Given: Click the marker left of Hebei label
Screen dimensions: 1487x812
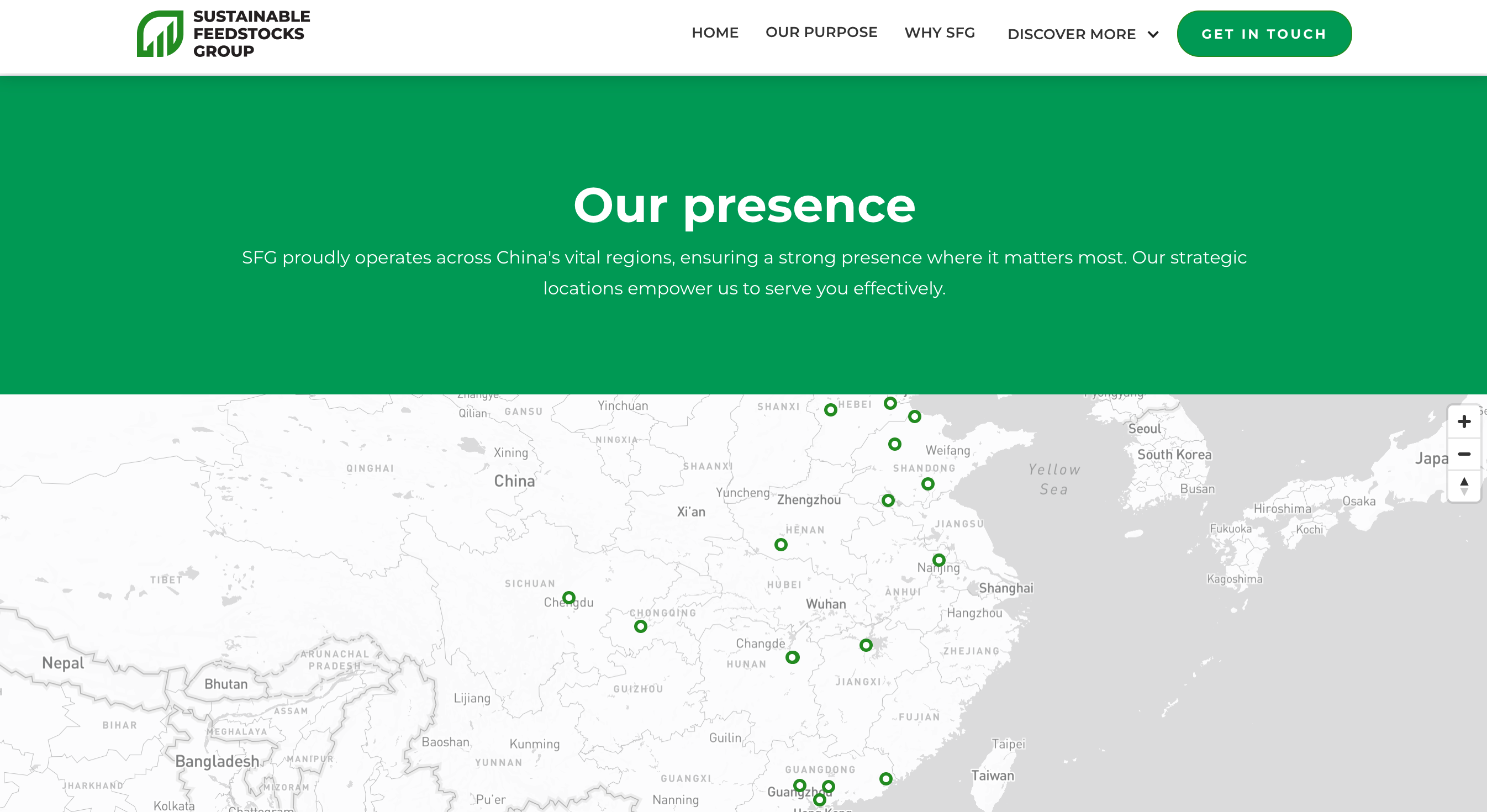Looking at the screenshot, I should pyautogui.click(x=830, y=410).
